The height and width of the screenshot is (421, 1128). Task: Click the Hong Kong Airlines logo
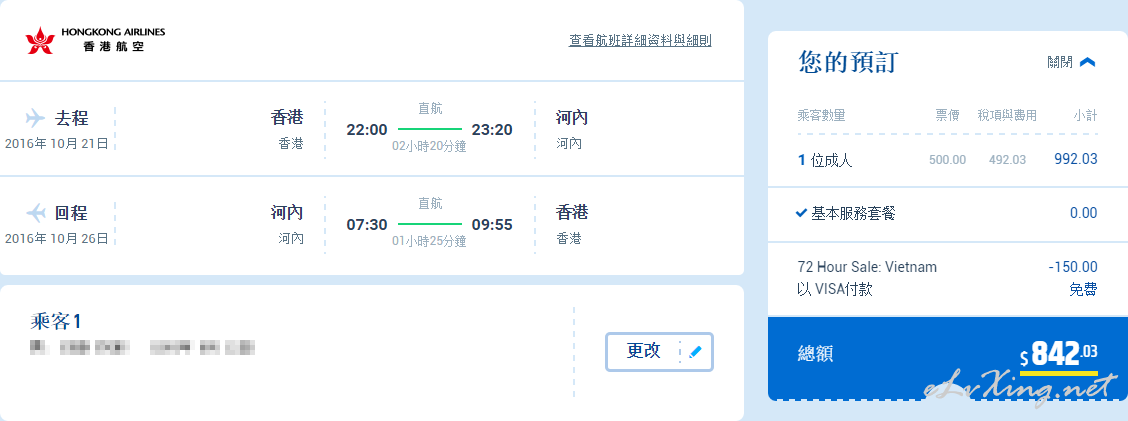[x=95, y=40]
